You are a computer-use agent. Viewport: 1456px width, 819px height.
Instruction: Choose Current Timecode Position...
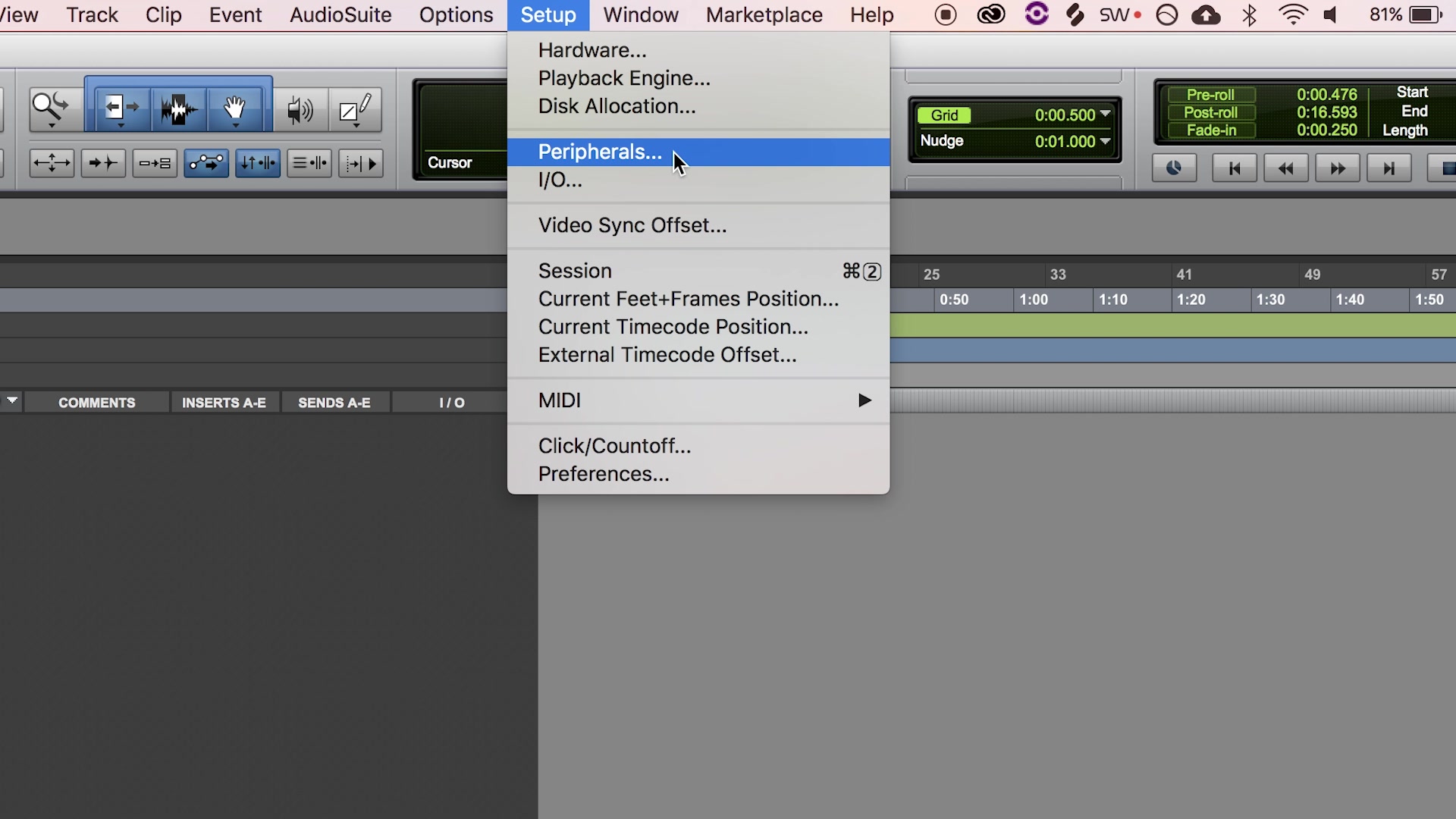pos(698,327)
